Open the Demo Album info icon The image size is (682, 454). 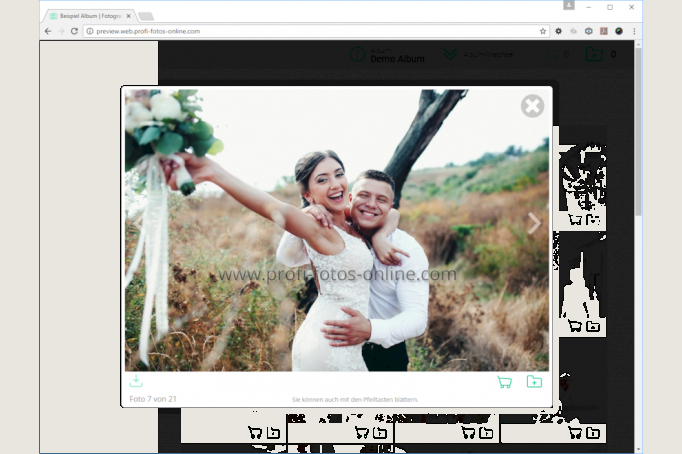pos(358,55)
